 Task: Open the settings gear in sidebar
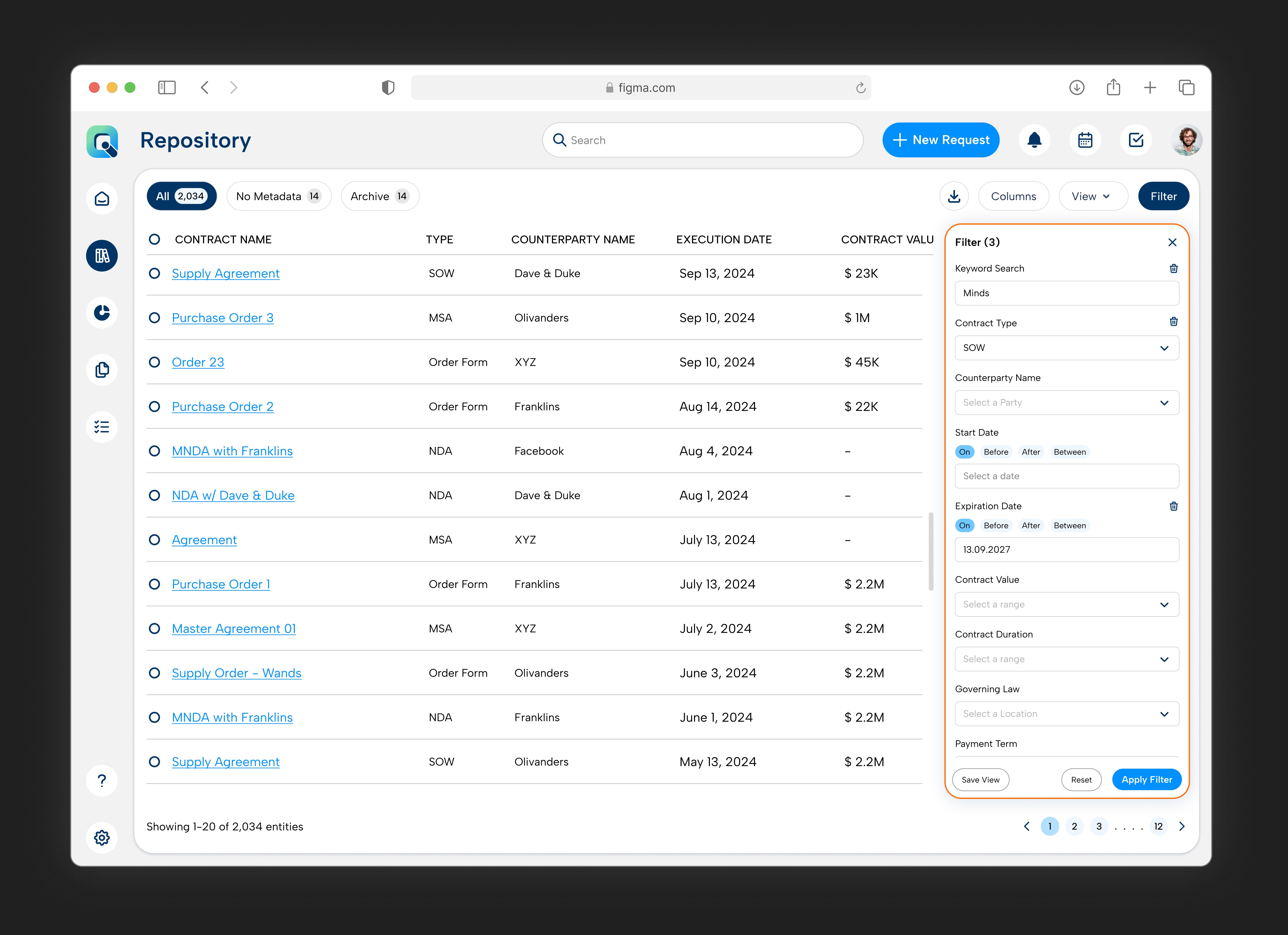[102, 837]
